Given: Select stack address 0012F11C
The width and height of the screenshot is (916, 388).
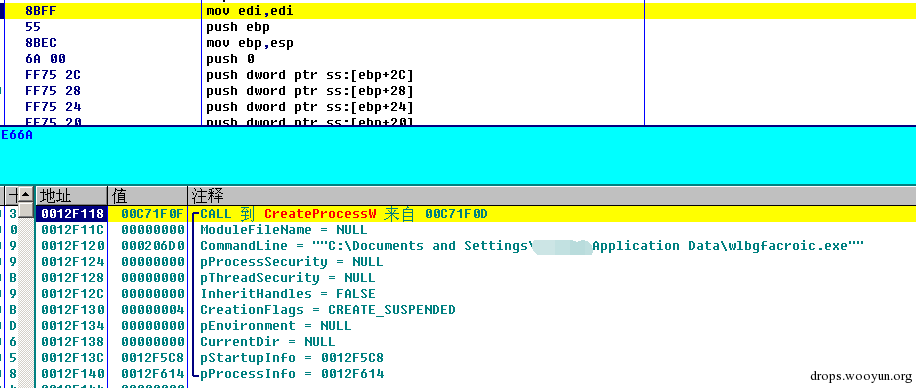Looking at the screenshot, I should tap(72, 230).
